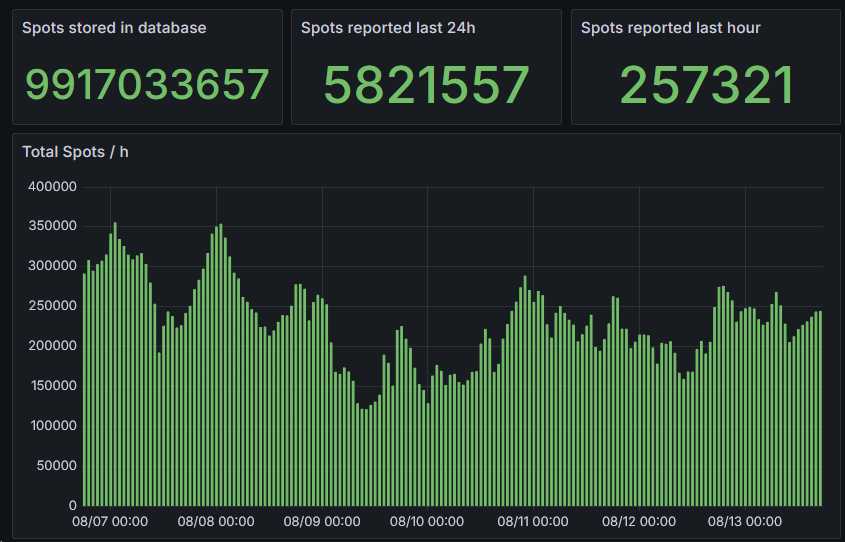Click the 400000 y-axis label
Viewport: 845px width, 542px height.
pos(52,186)
